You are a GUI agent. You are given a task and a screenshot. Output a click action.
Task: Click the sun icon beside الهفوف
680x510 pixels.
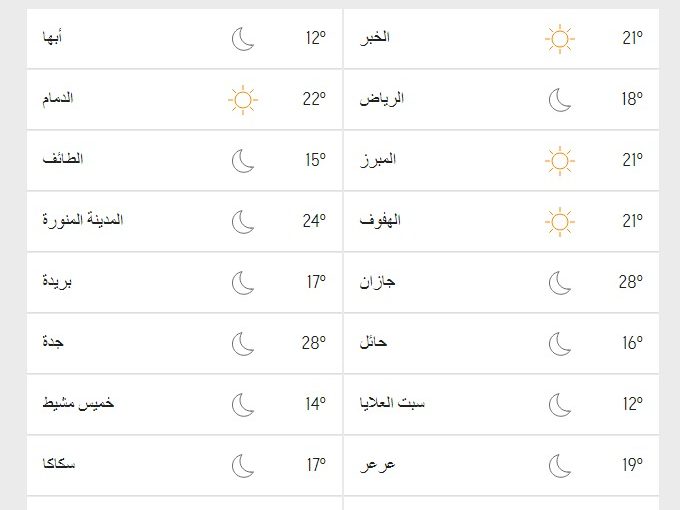point(559,221)
